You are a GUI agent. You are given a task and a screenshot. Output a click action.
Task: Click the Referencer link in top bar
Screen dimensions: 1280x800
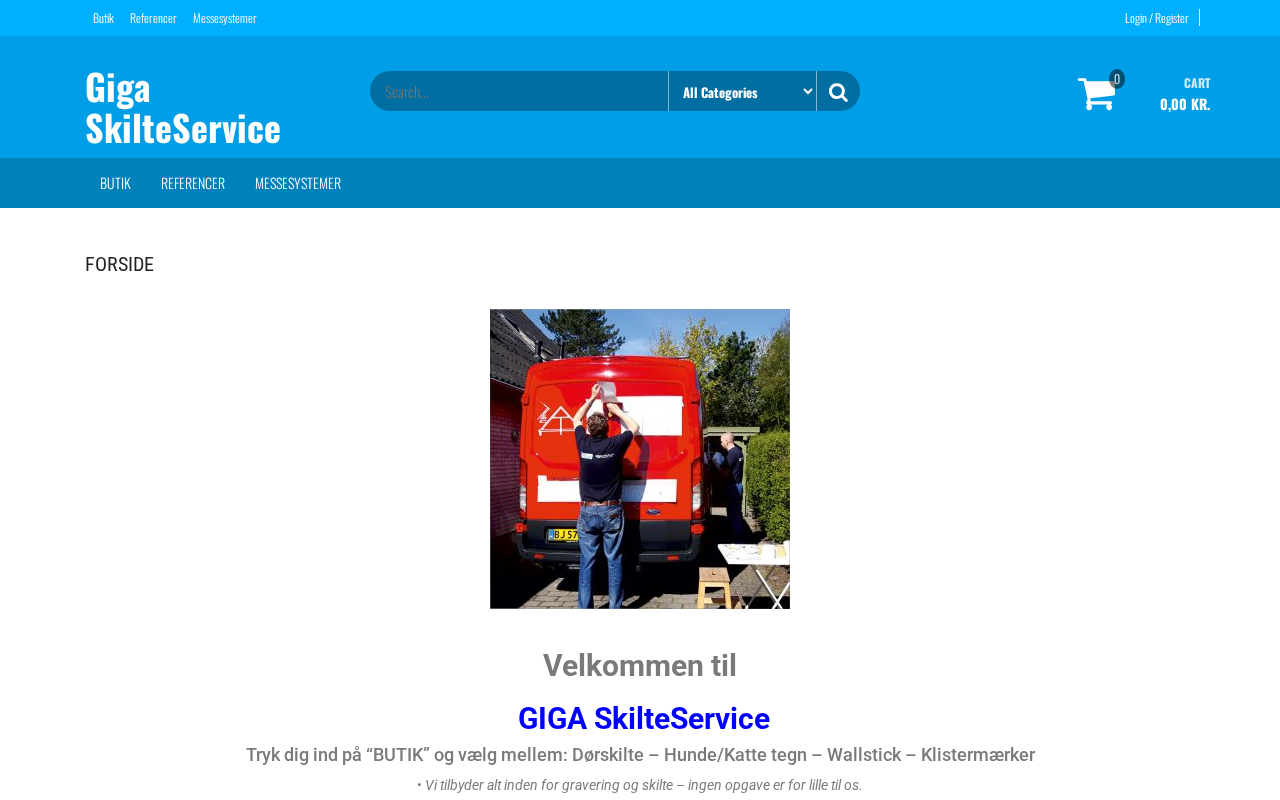(x=153, y=18)
